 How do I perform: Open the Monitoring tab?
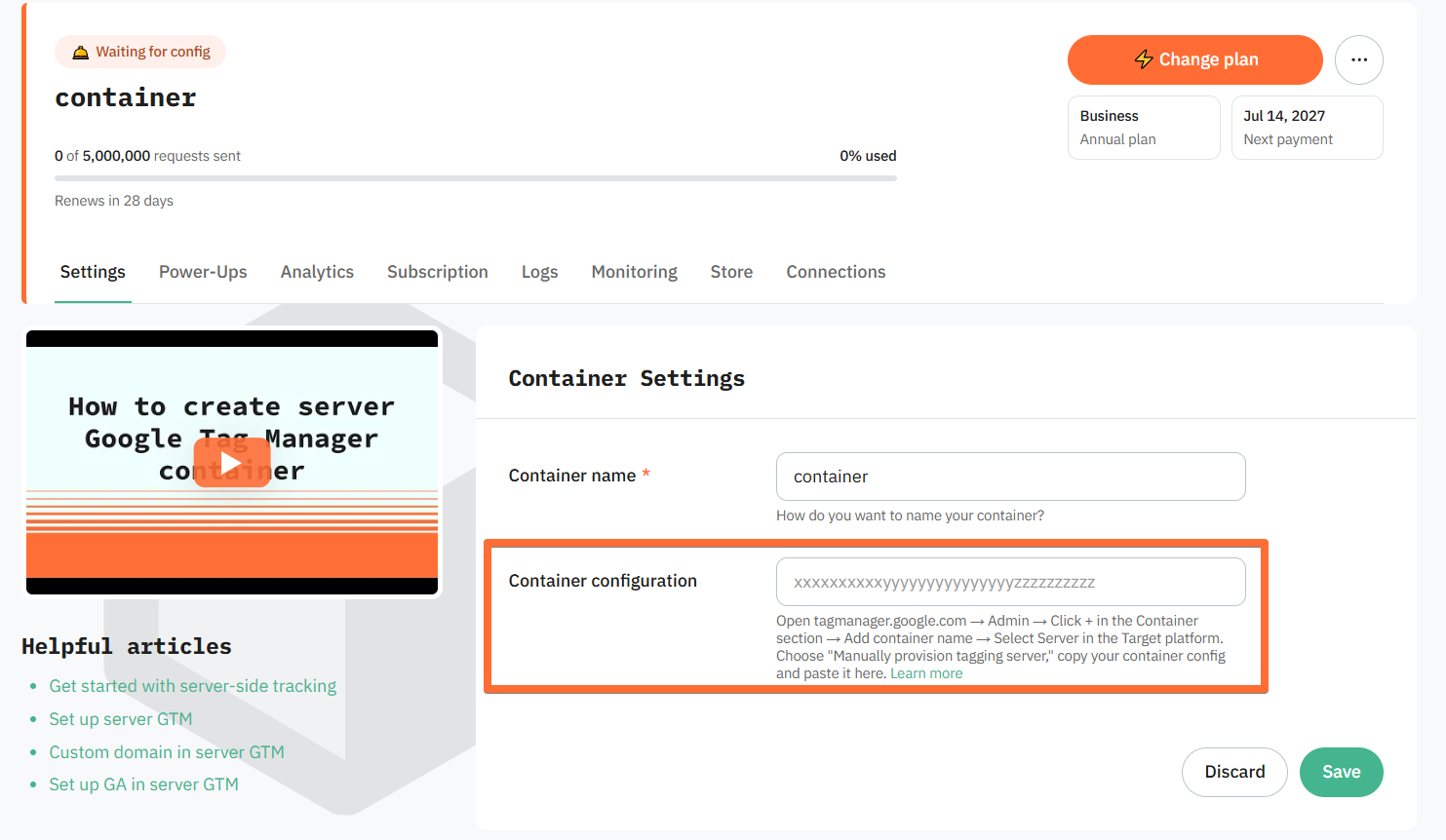[634, 272]
